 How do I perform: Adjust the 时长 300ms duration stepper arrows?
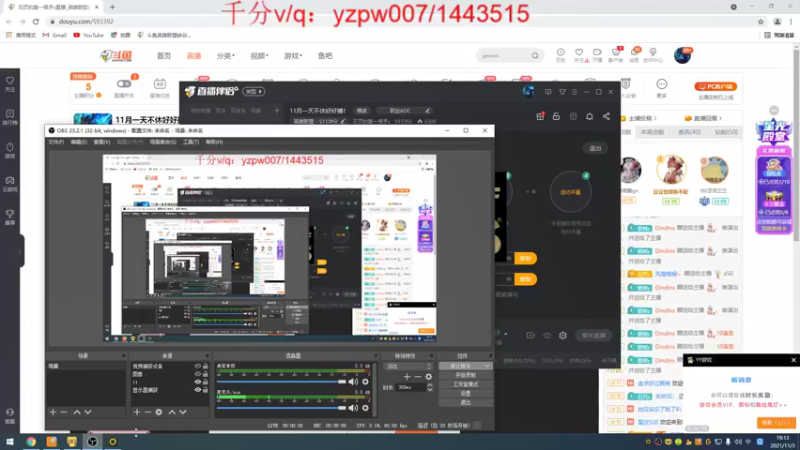(430, 387)
